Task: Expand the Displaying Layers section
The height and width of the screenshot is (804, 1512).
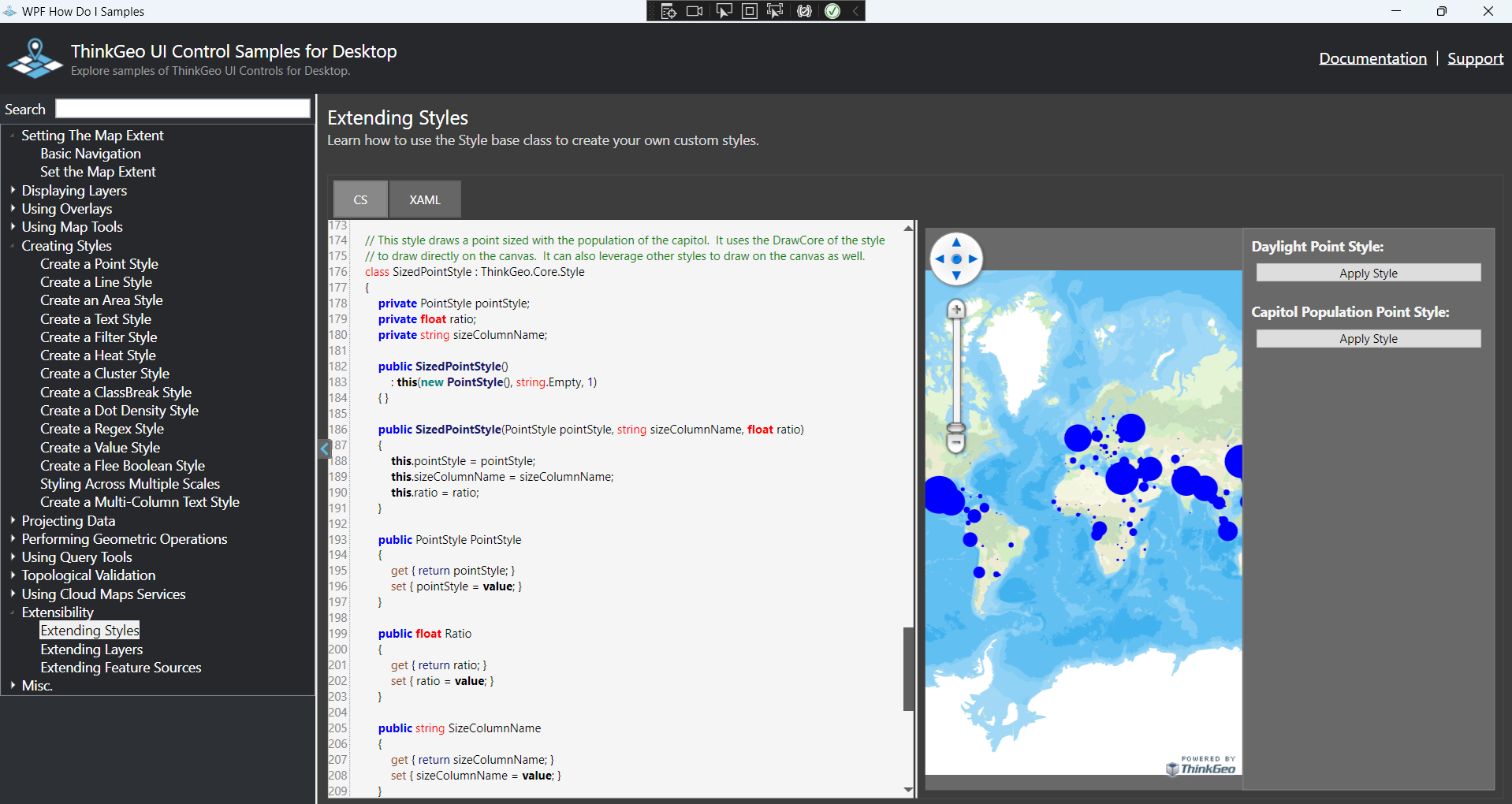Action: (13, 190)
